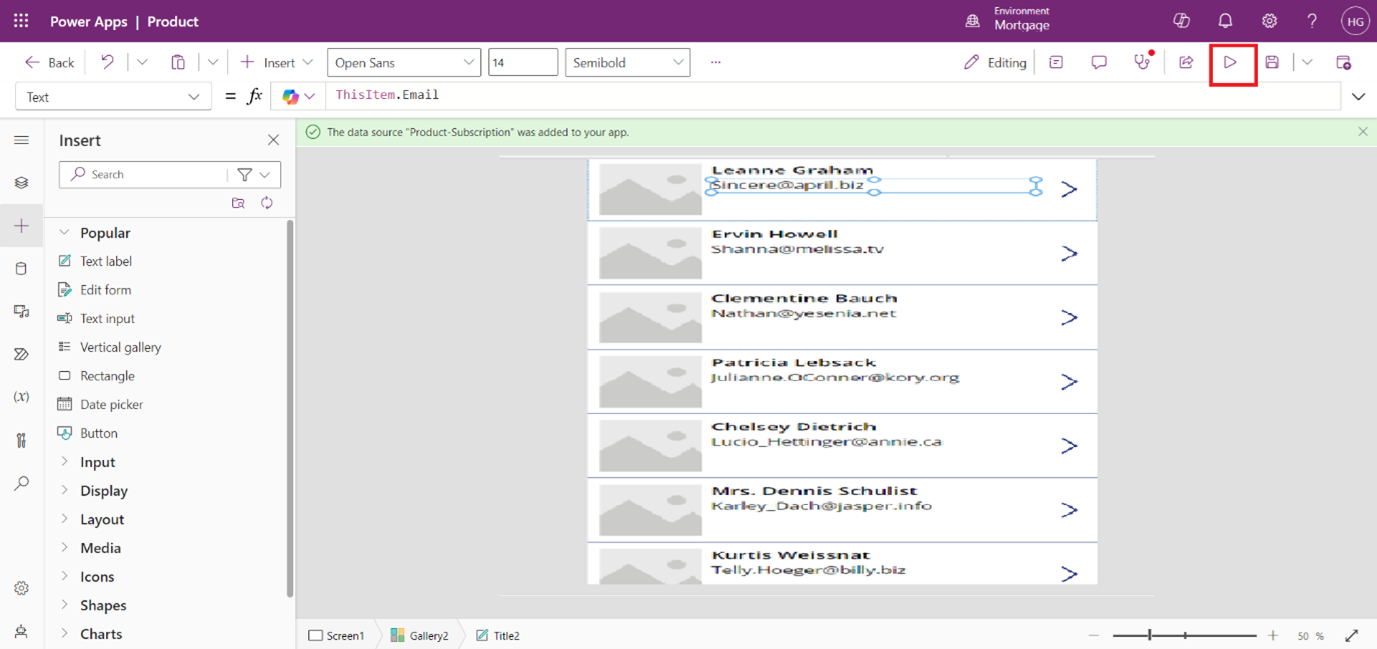Image resolution: width=1377 pixels, height=649 pixels.
Task: Open the App checker stethoscope icon
Action: [x=1142, y=62]
